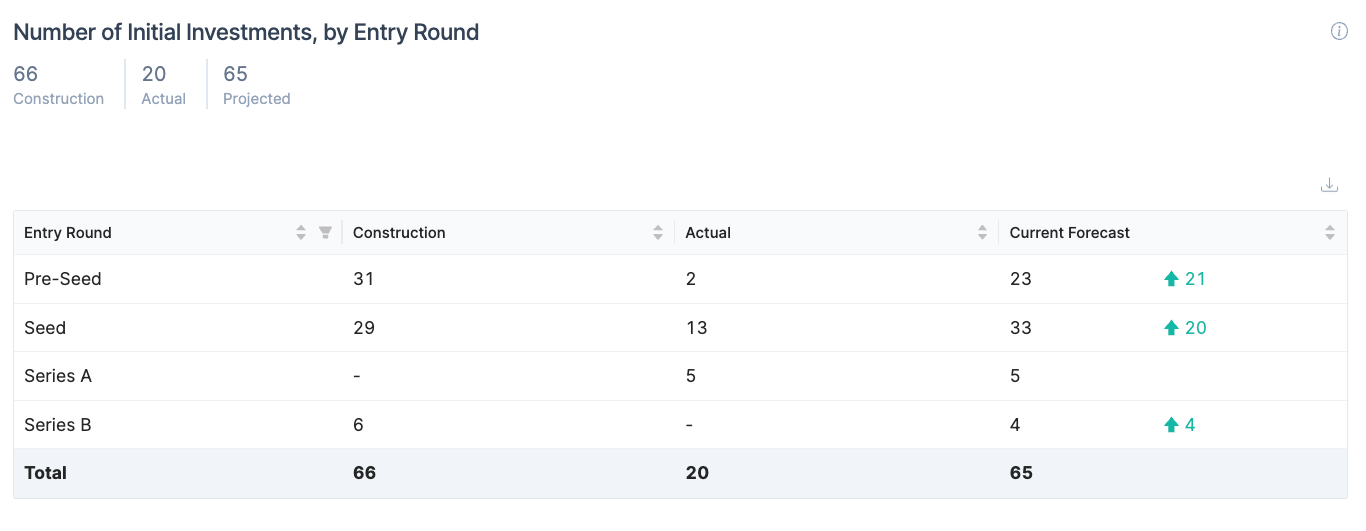The width and height of the screenshot is (1366, 531).
Task: Click the green up arrow in Seed row
Action: 1171,328
